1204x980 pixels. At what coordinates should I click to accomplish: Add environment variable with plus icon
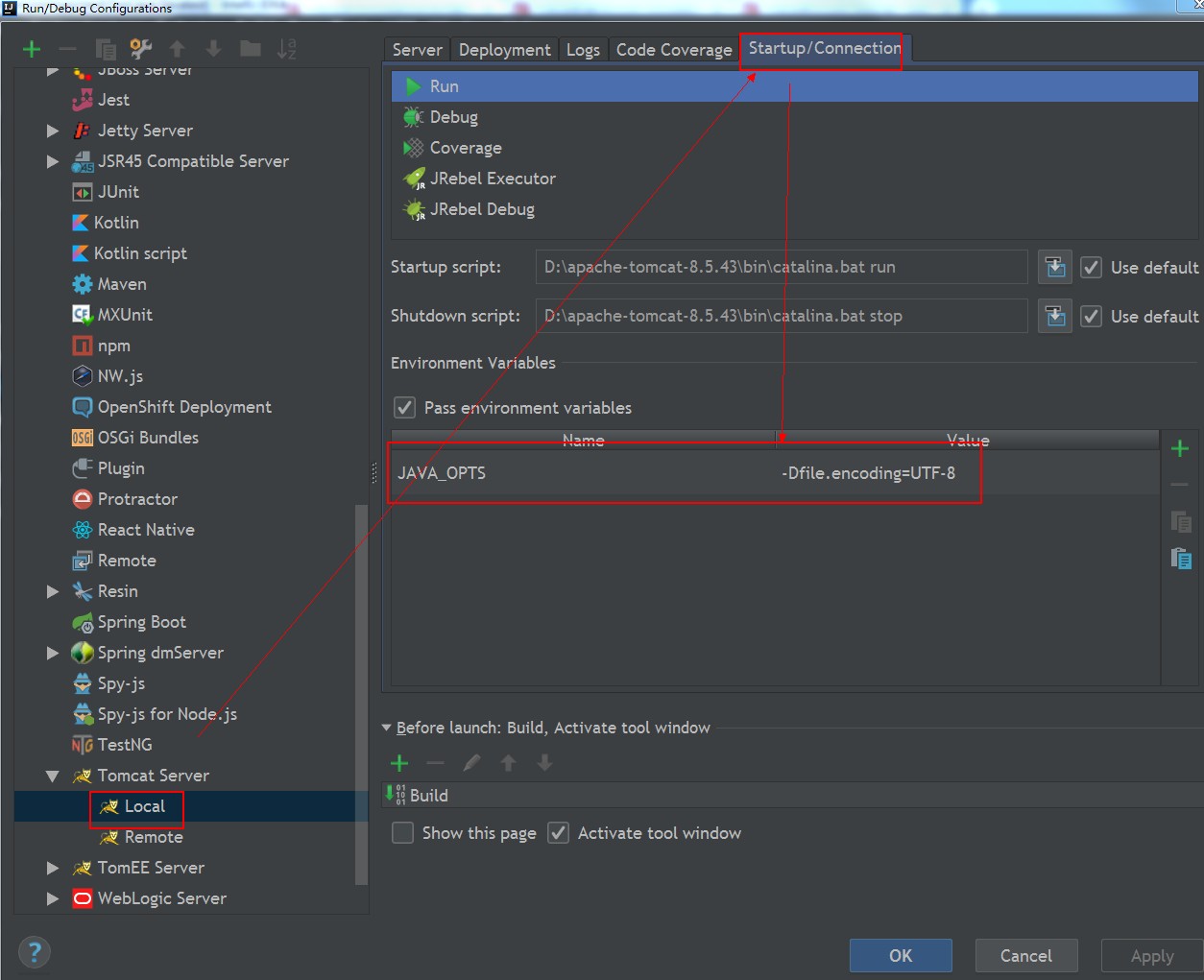tap(1180, 448)
